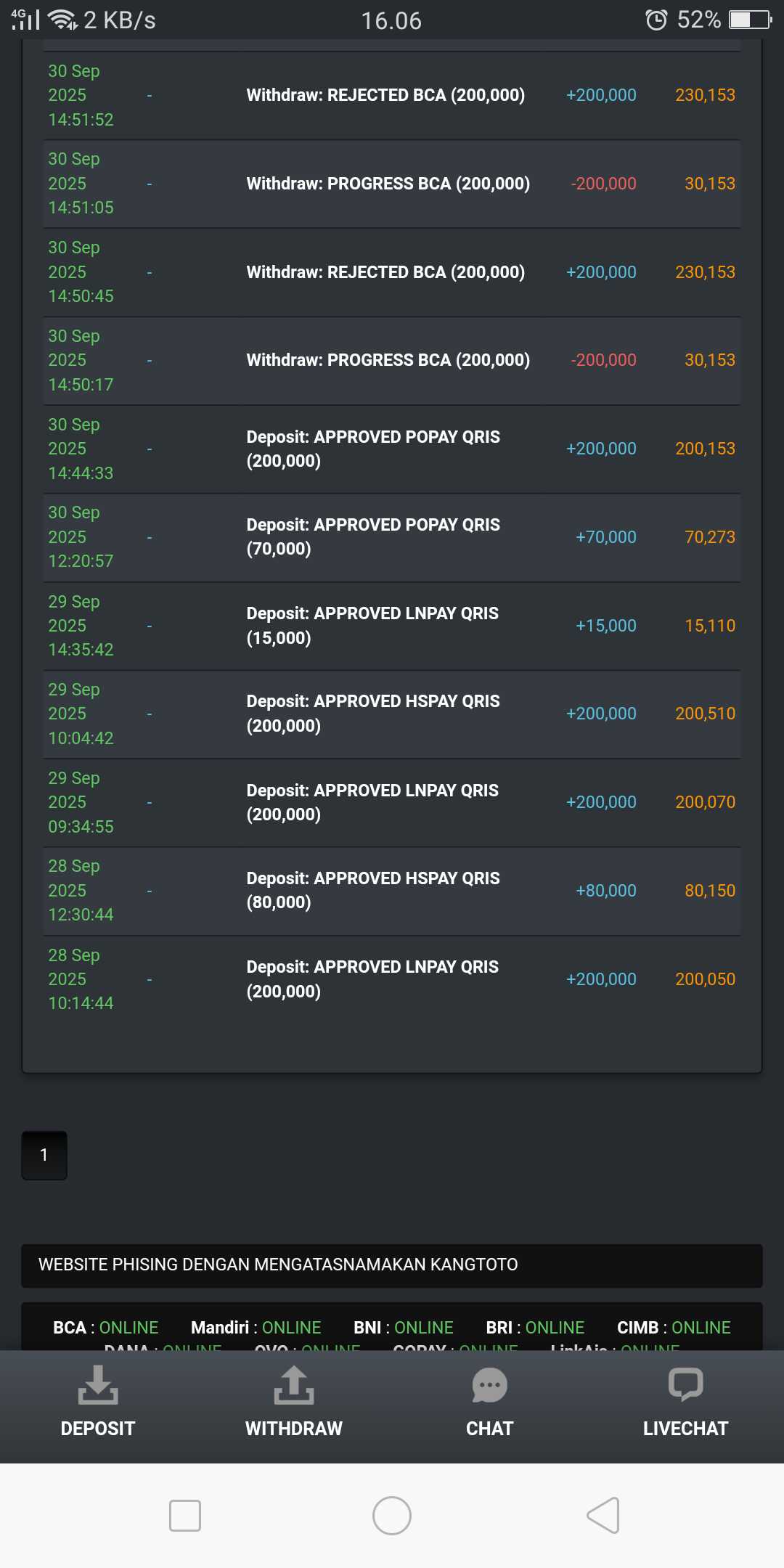Tap the Deposit download icon
This screenshot has height=1568, width=784.
(98, 1384)
